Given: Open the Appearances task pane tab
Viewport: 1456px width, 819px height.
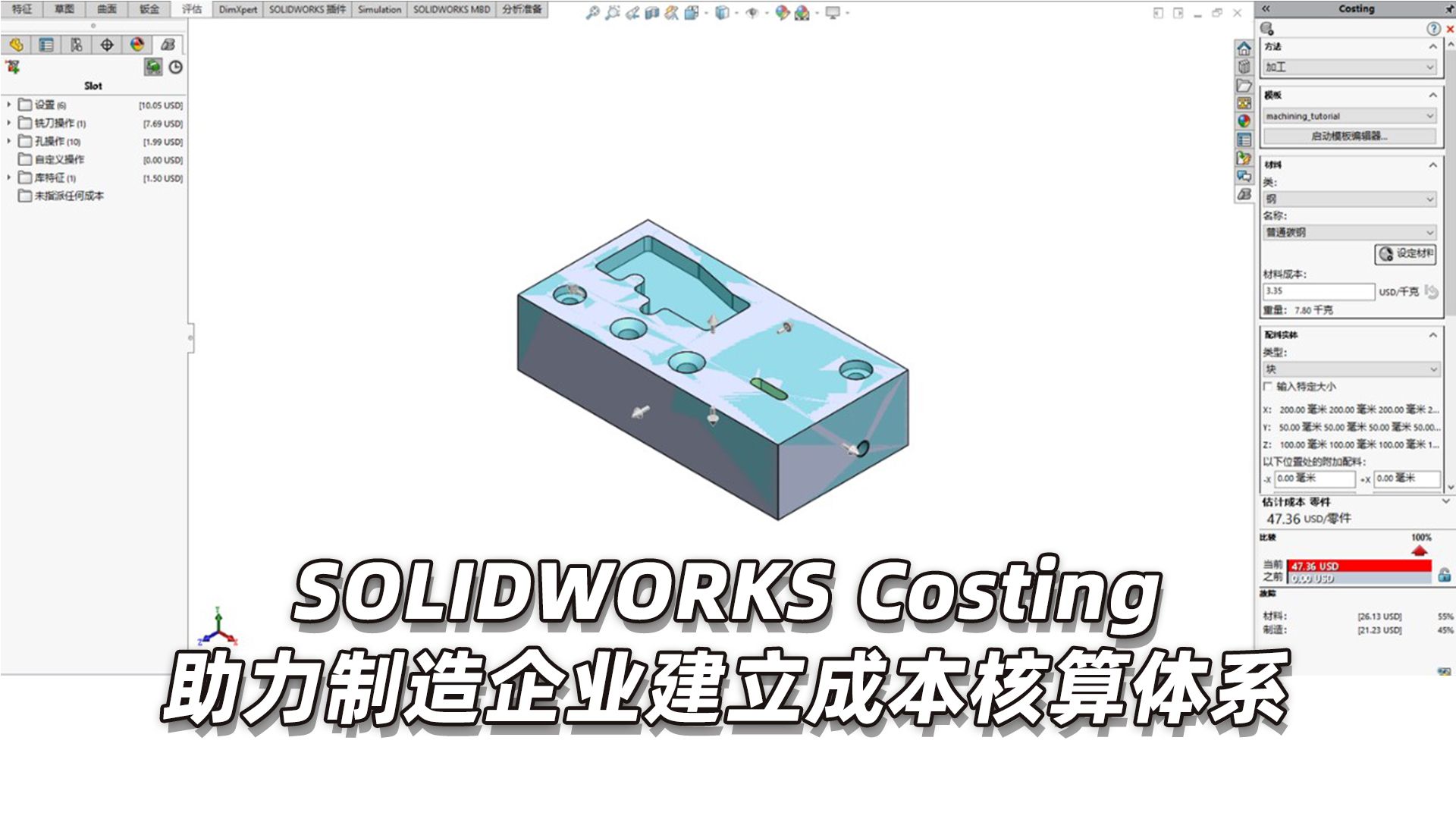Looking at the screenshot, I should (1244, 121).
